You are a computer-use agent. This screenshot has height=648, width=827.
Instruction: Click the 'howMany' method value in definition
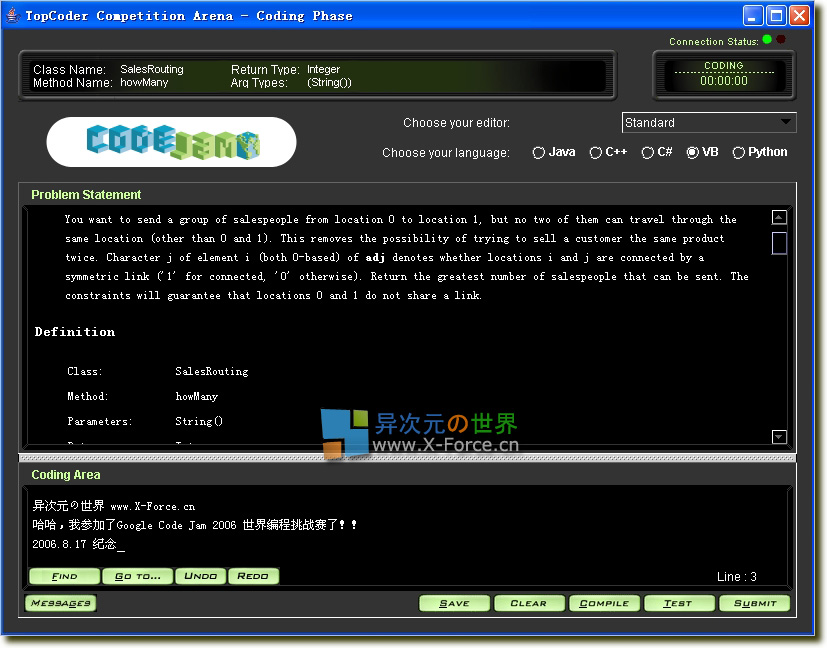pyautogui.click(x=196, y=396)
